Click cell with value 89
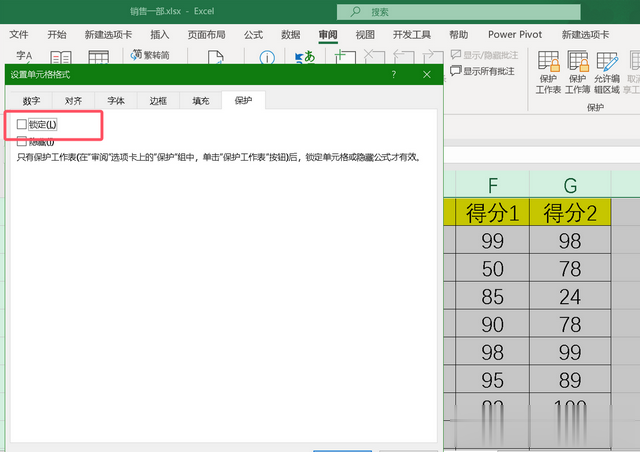The width and height of the screenshot is (640, 452). pos(570,379)
